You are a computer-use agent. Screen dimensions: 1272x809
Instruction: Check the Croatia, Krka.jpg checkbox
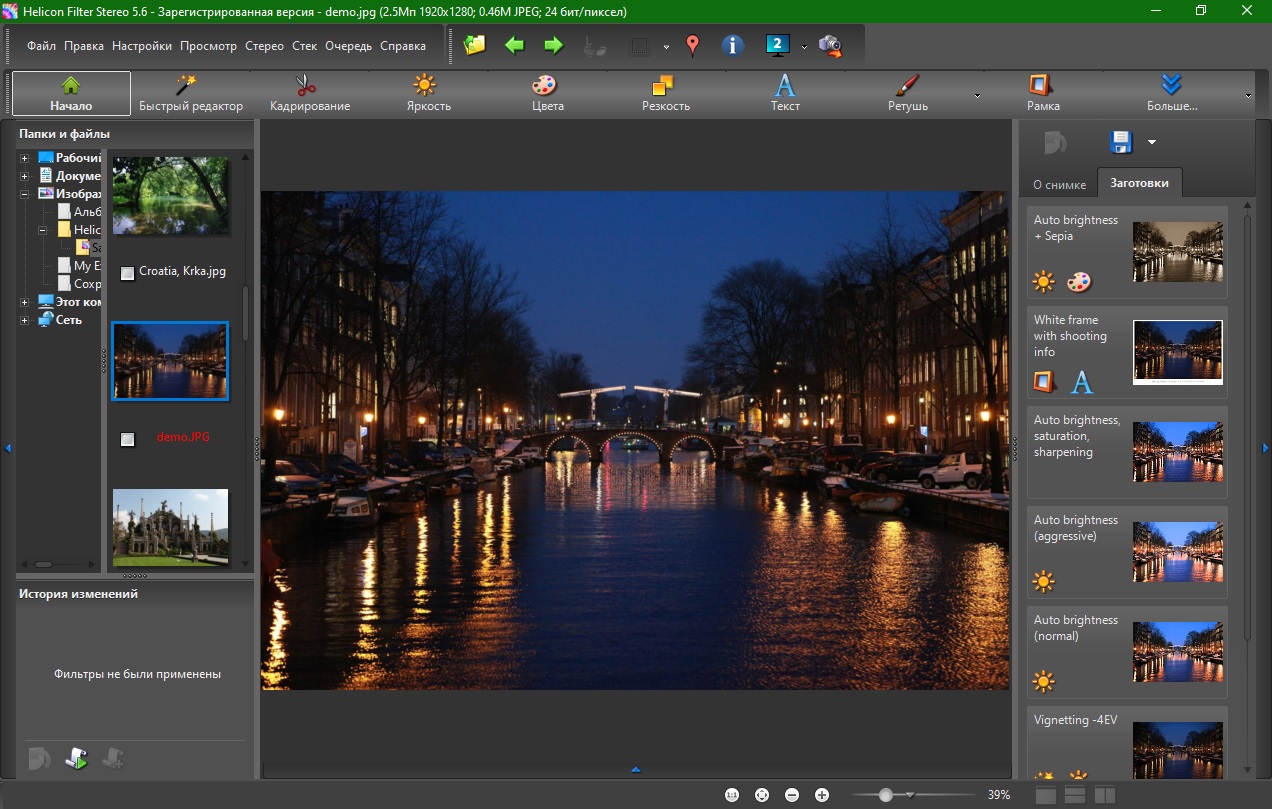pos(127,273)
